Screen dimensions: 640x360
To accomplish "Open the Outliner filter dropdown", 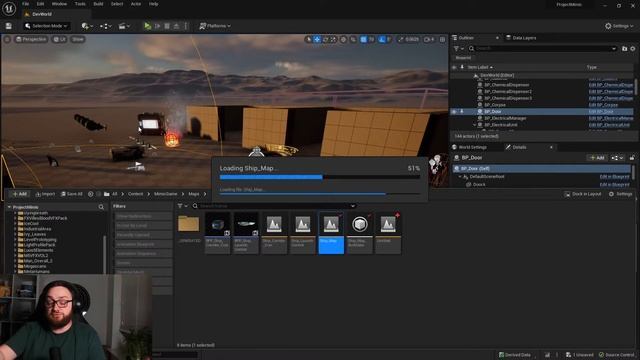I will pos(458,48).
